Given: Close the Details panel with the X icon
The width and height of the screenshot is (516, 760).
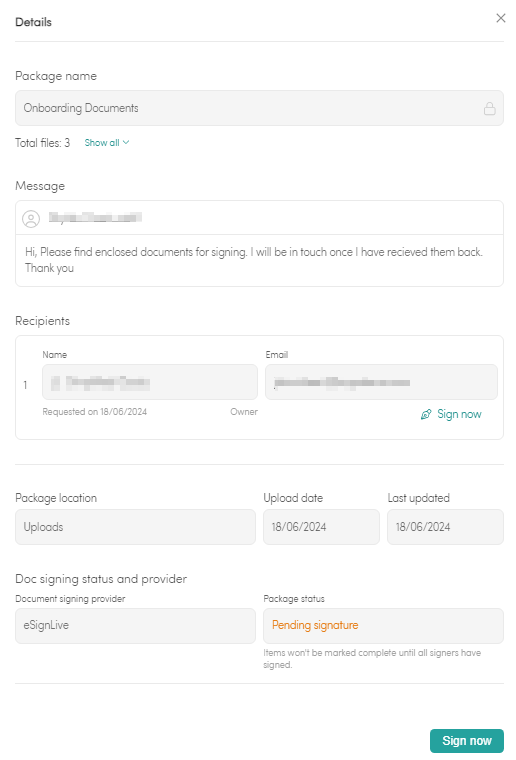Looking at the screenshot, I should pyautogui.click(x=500, y=18).
